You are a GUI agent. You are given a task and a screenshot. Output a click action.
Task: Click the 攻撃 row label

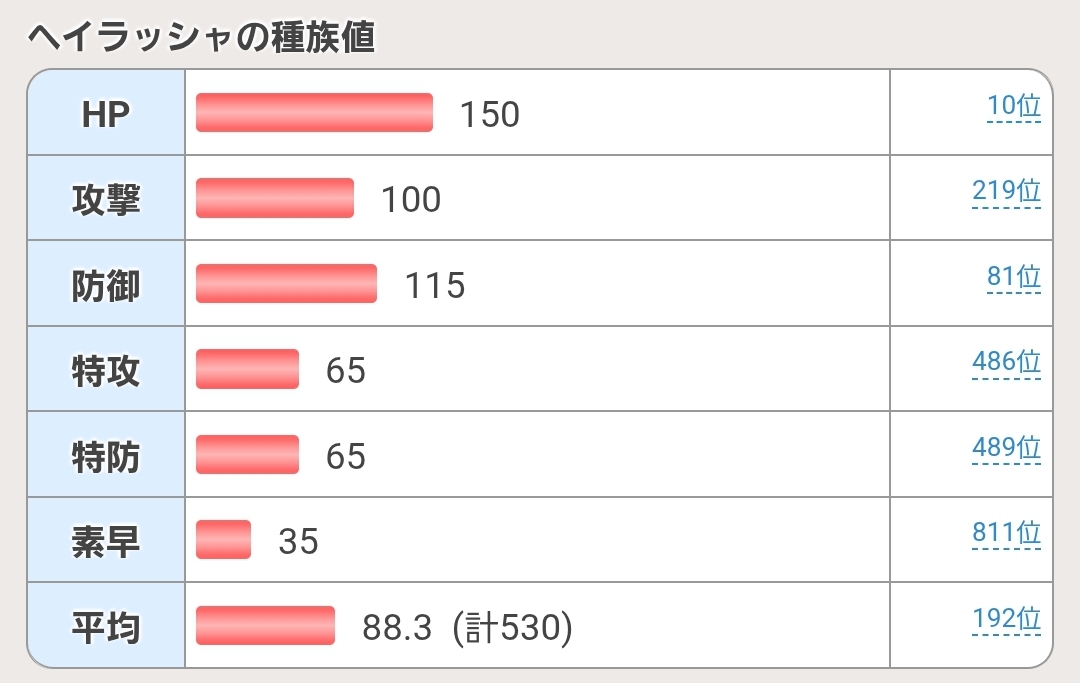click(x=106, y=199)
